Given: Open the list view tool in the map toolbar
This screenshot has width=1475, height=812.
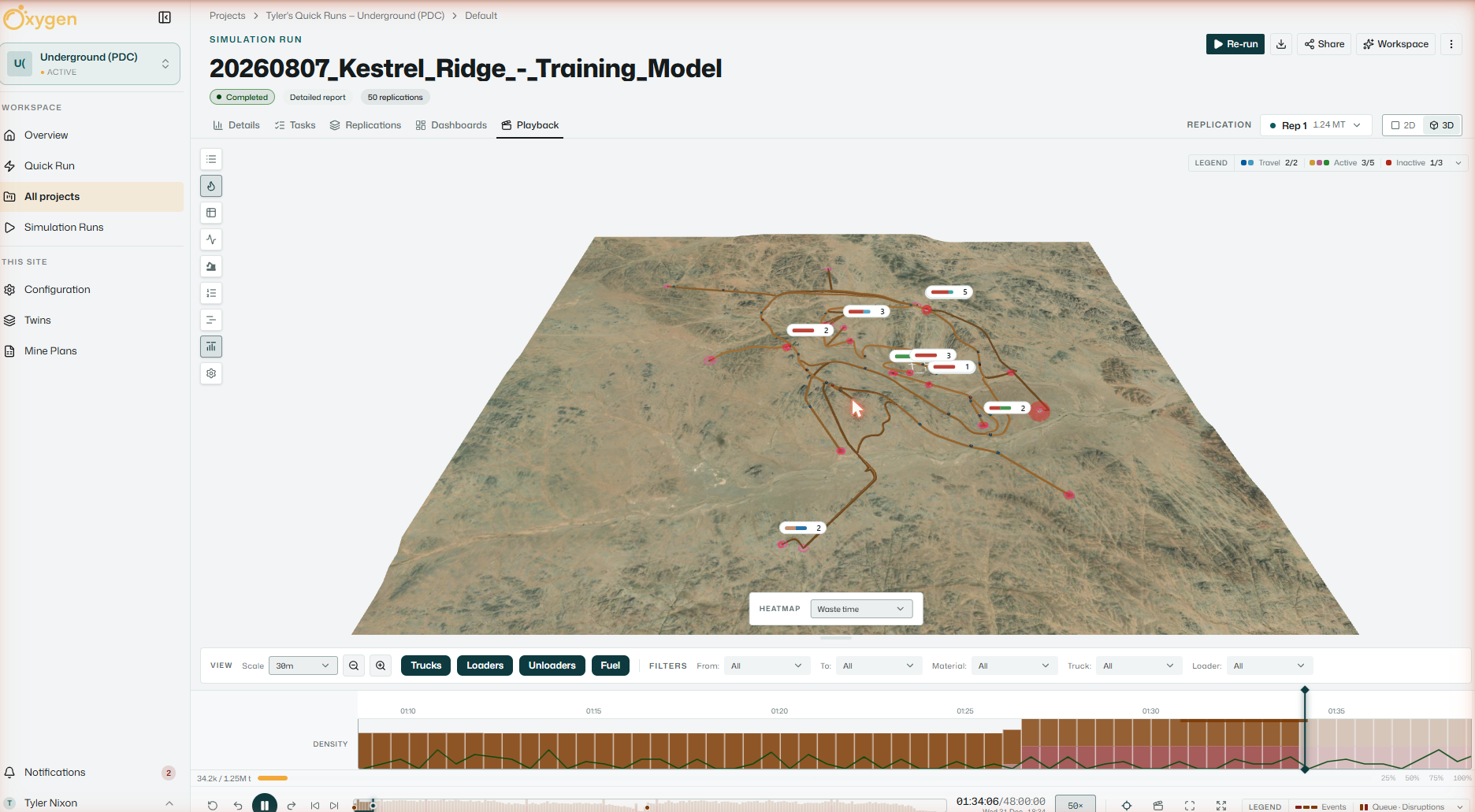Looking at the screenshot, I should point(211,159).
